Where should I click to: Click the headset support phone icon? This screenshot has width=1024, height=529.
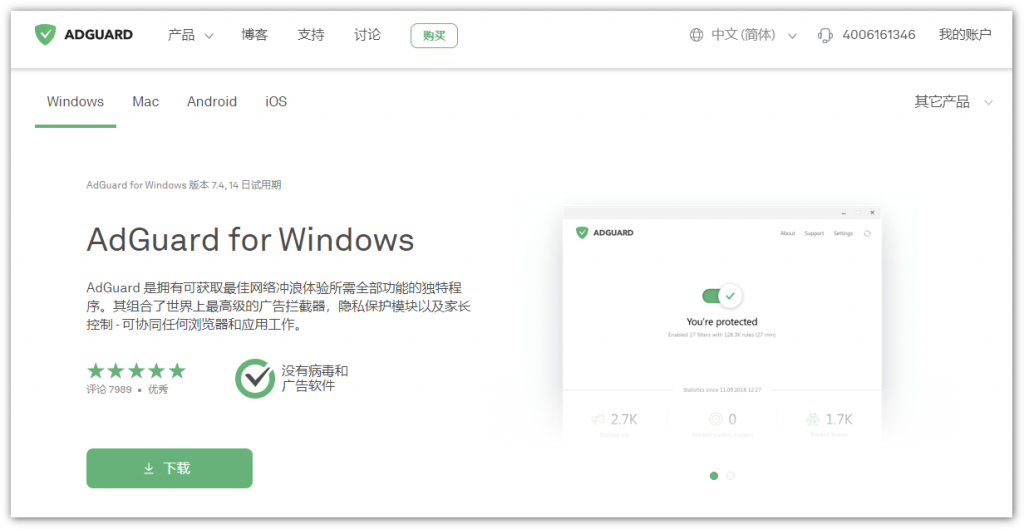(x=825, y=35)
